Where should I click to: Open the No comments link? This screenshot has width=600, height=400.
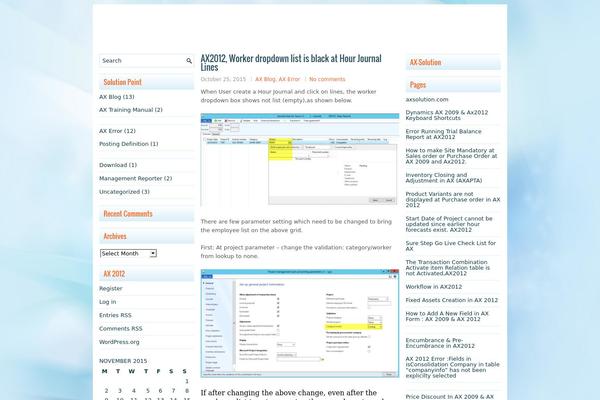pyautogui.click(x=327, y=79)
